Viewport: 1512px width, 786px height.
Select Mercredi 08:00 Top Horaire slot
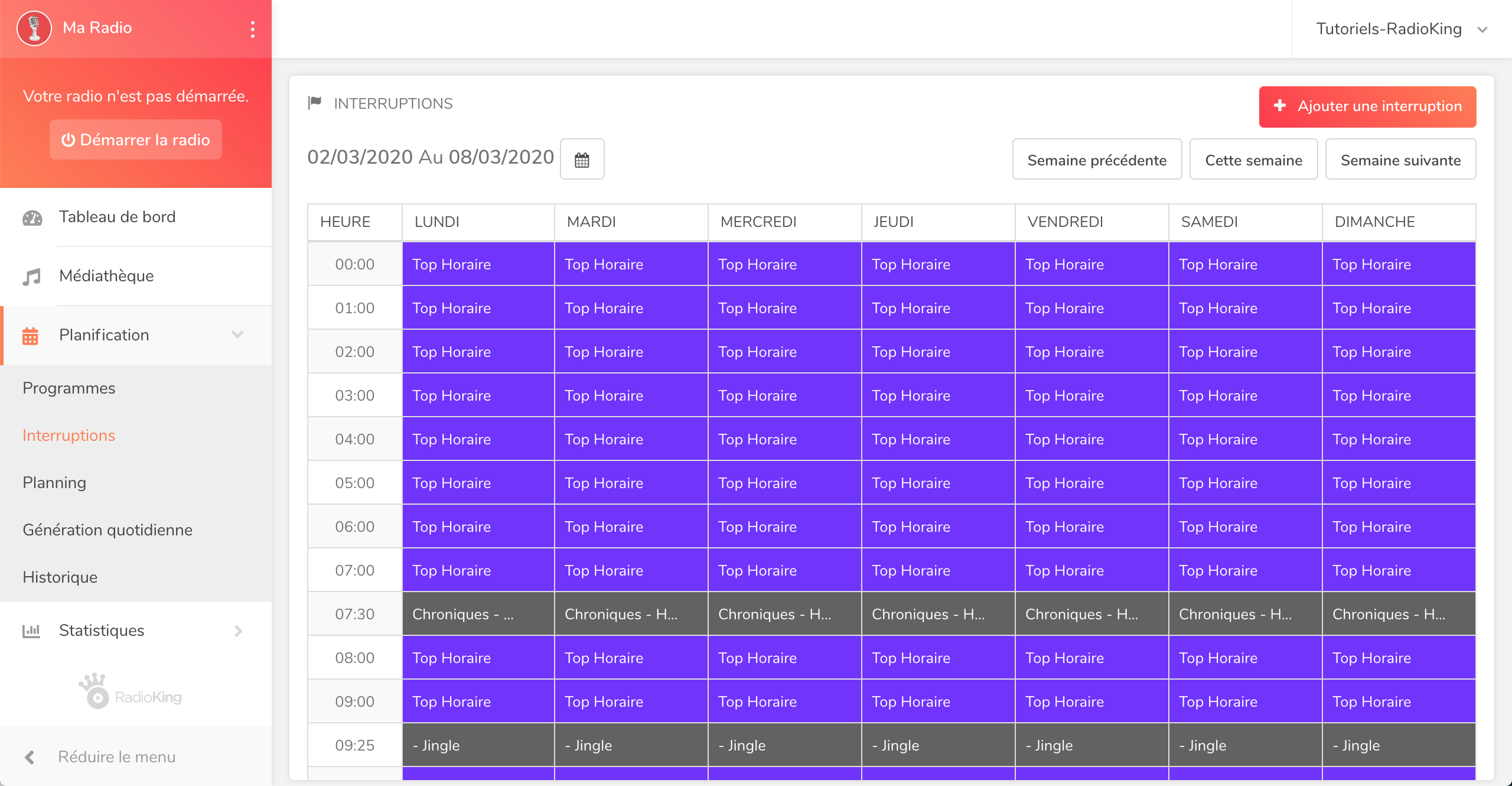(x=785, y=658)
